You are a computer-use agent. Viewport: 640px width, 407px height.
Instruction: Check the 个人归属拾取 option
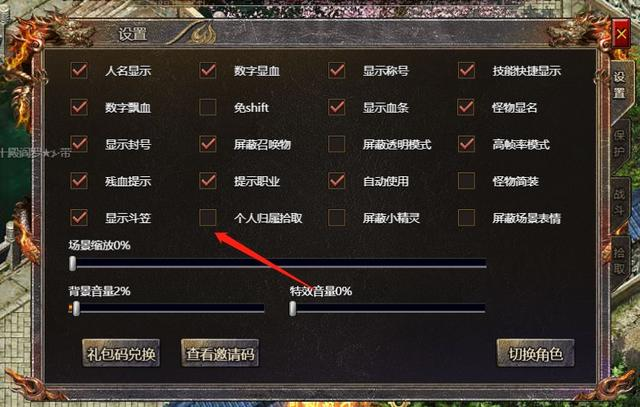point(208,218)
